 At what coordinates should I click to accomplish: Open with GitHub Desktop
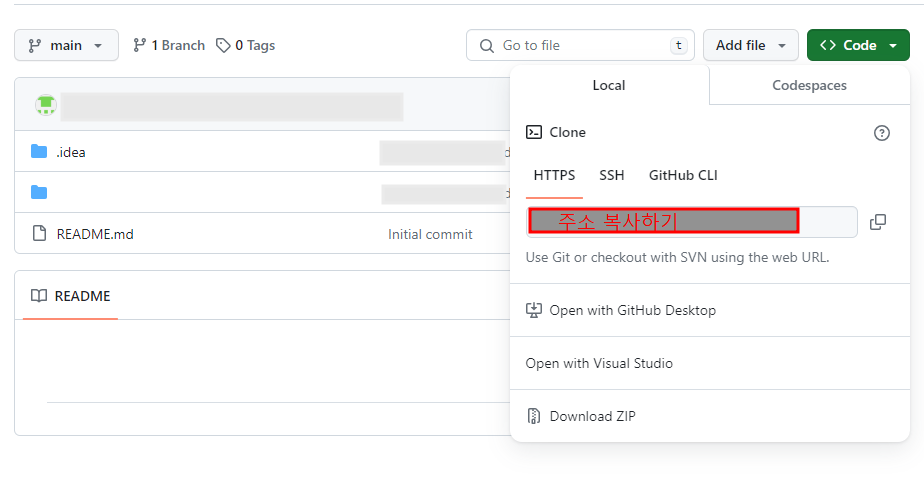tap(710, 310)
